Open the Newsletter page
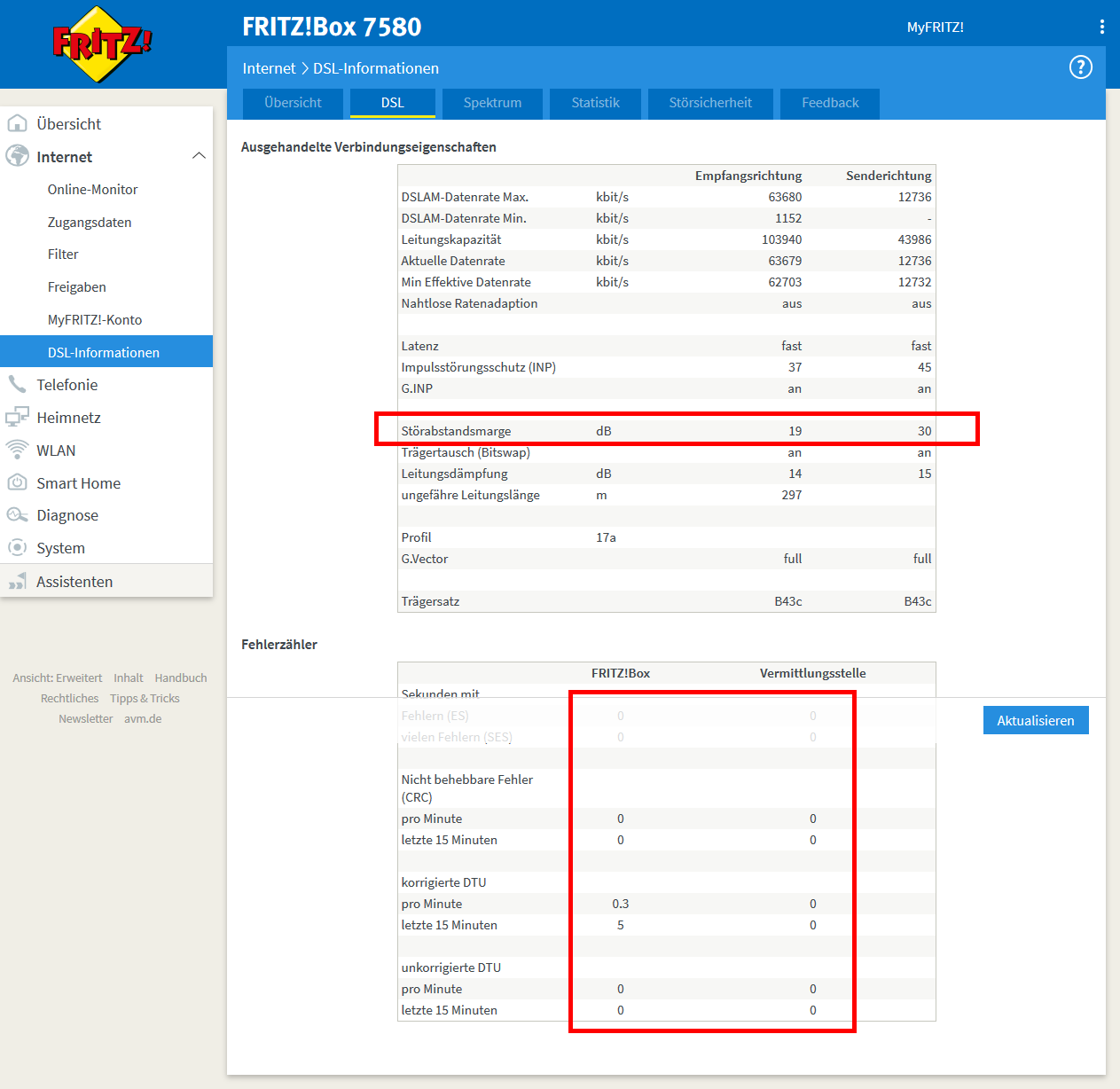This screenshot has width=1120, height=1089. 85,718
